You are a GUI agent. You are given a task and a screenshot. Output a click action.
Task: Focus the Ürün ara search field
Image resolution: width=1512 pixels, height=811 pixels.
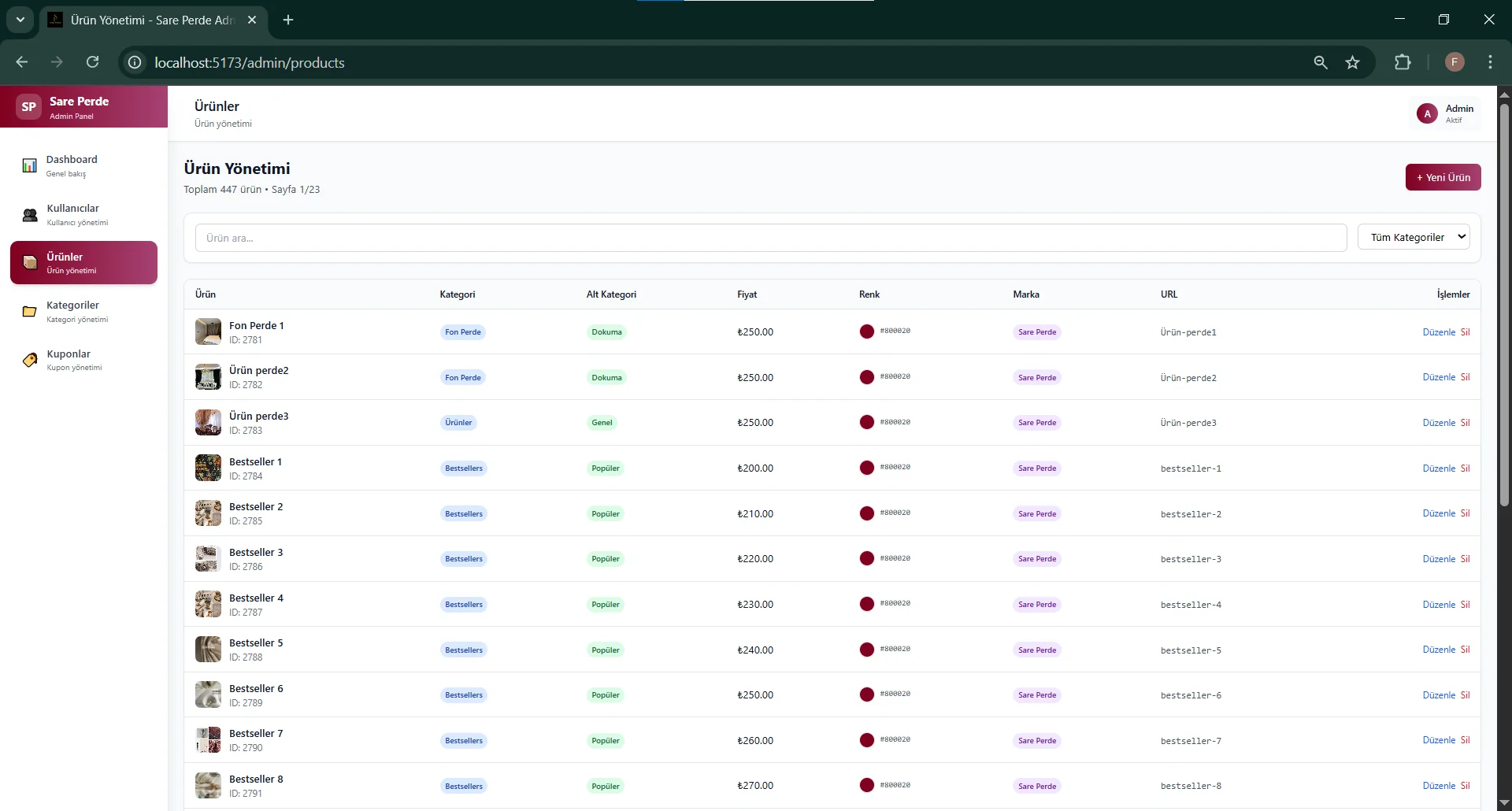pos(771,238)
